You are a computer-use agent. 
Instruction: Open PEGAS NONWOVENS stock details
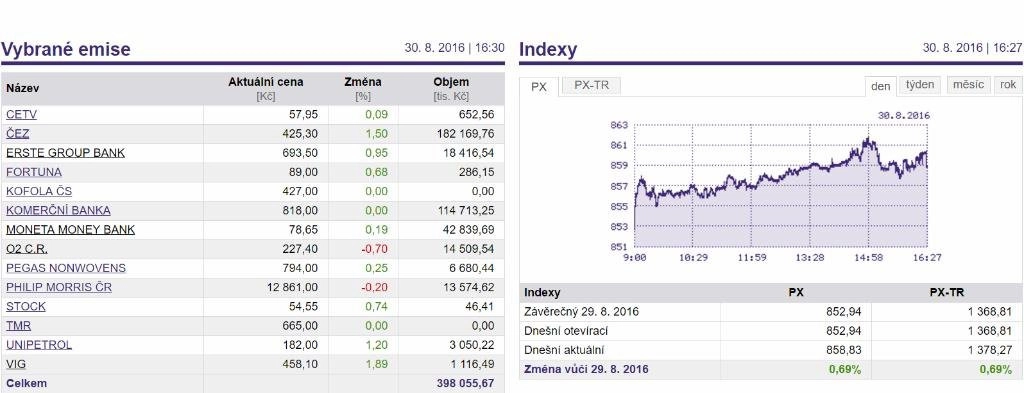[x=66, y=268]
